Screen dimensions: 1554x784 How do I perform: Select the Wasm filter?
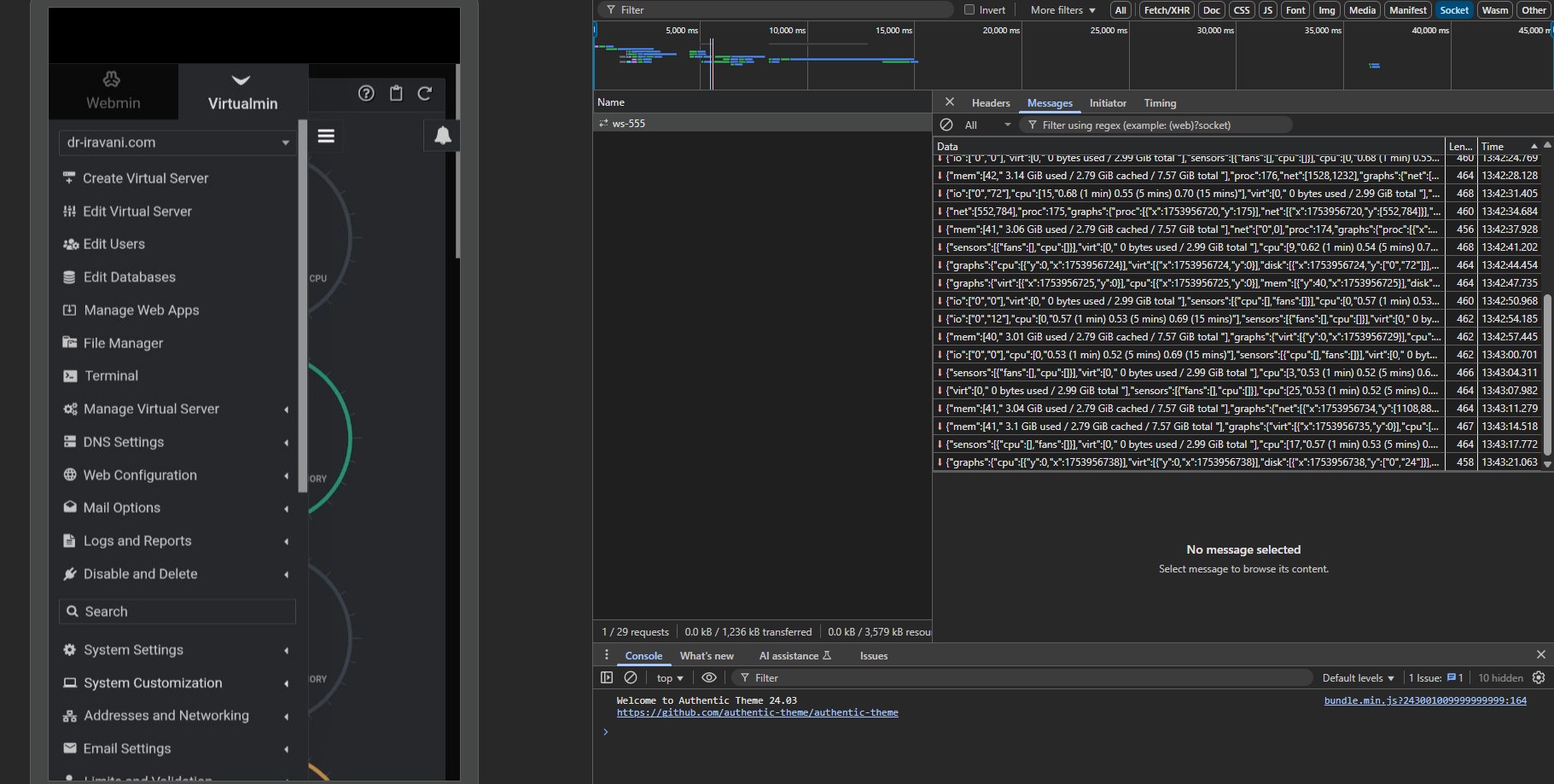(1494, 10)
